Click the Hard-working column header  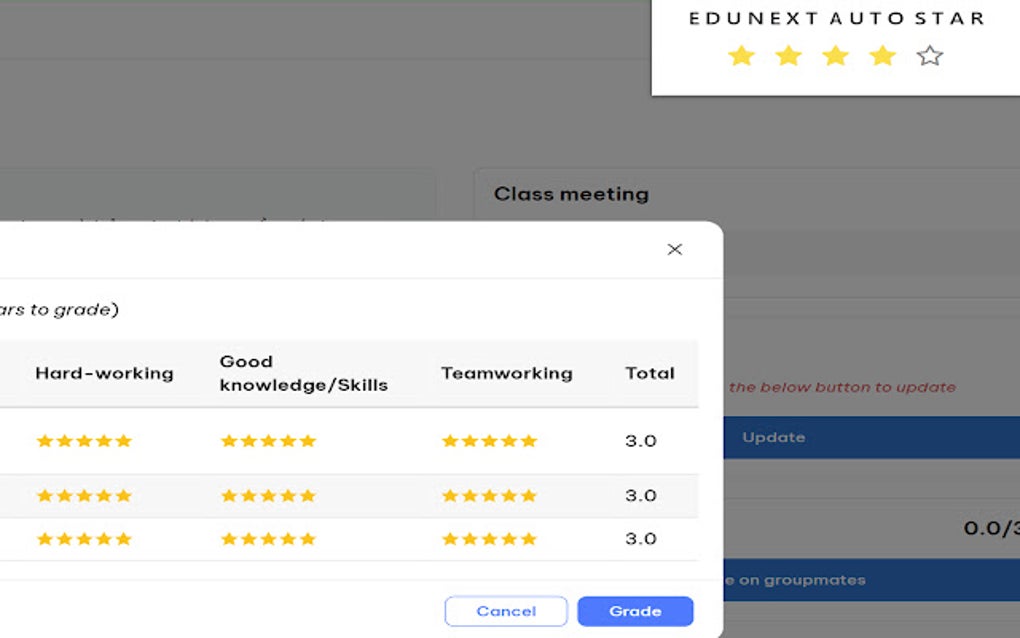coord(106,372)
